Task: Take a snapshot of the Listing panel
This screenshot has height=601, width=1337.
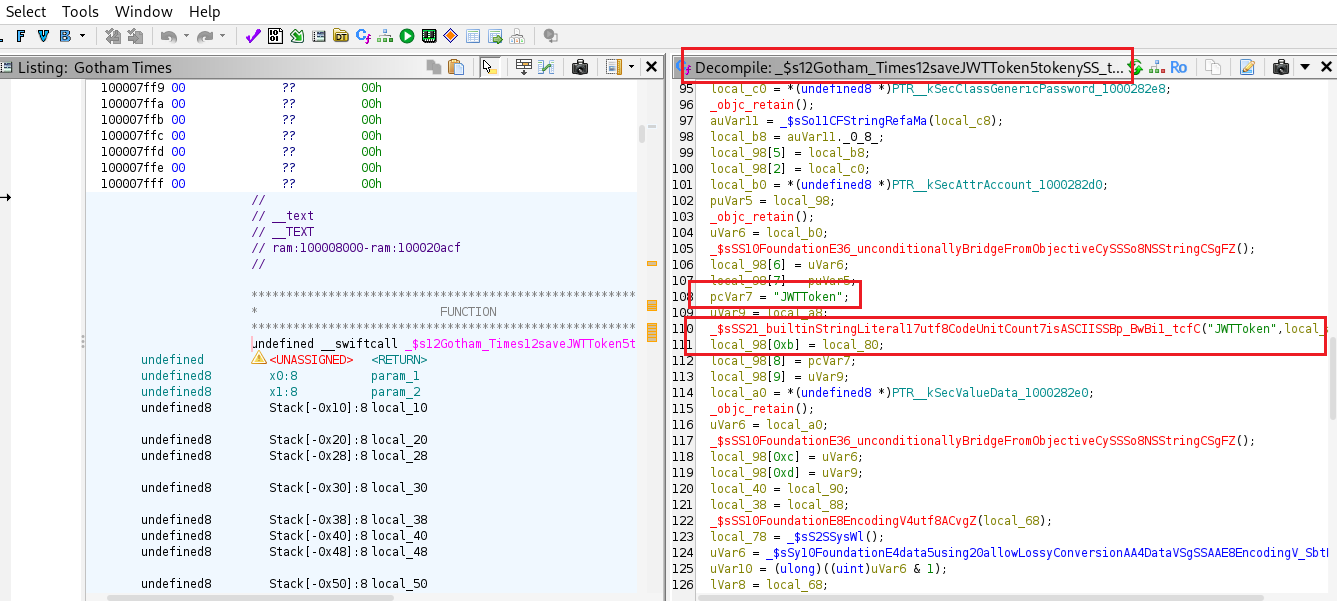Action: pos(579,67)
